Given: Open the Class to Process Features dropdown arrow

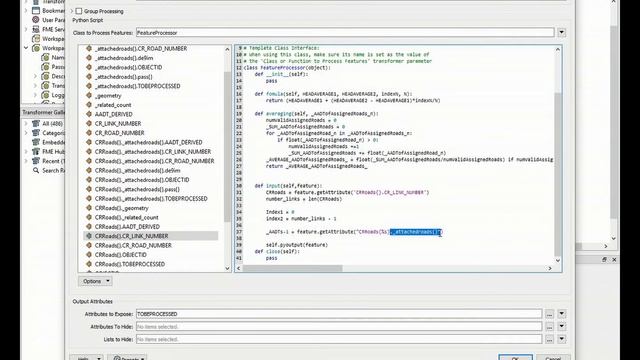Looking at the screenshot, I should [x=562, y=32].
